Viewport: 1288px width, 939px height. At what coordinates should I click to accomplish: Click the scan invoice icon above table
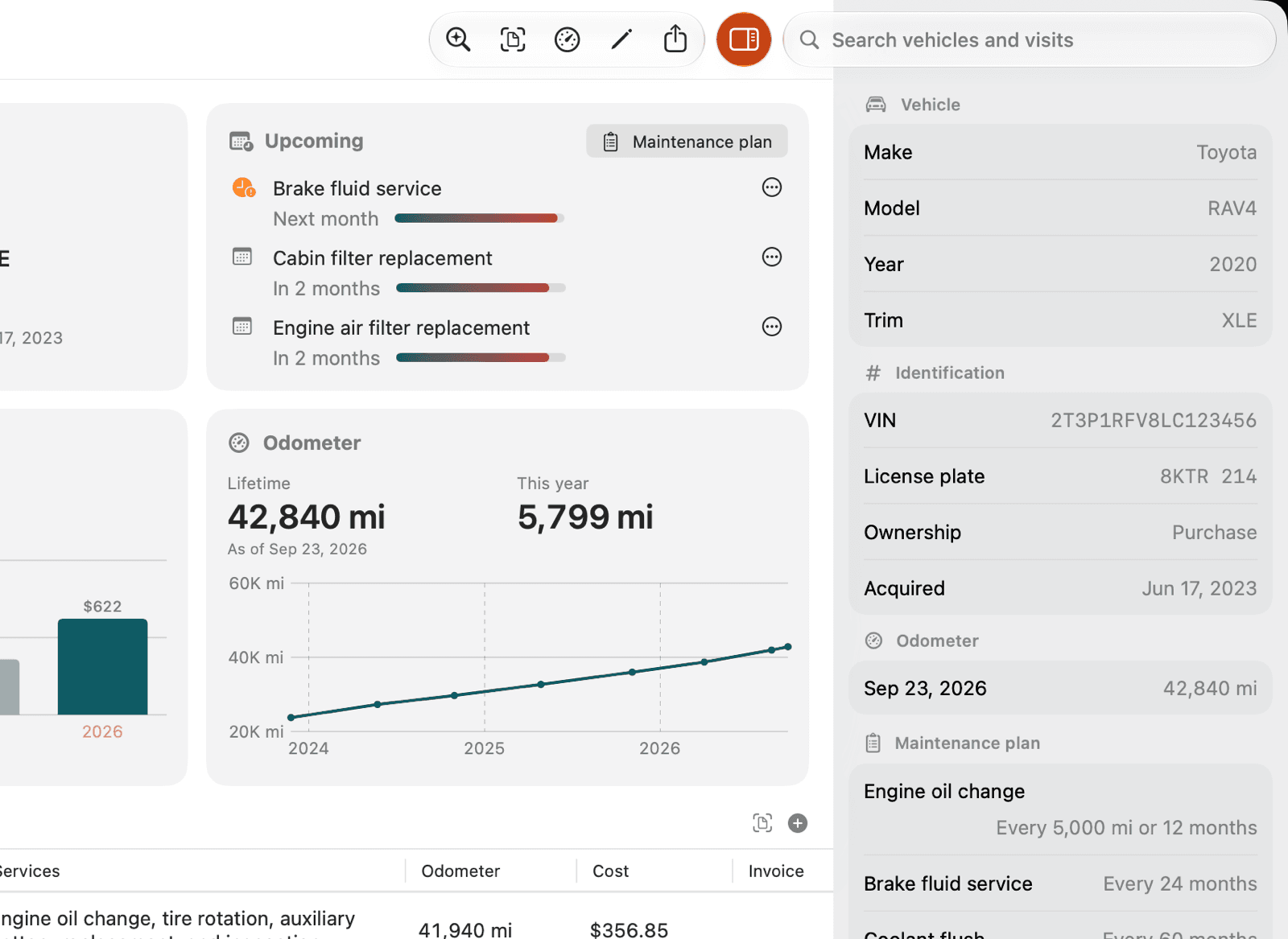pyautogui.click(x=762, y=823)
